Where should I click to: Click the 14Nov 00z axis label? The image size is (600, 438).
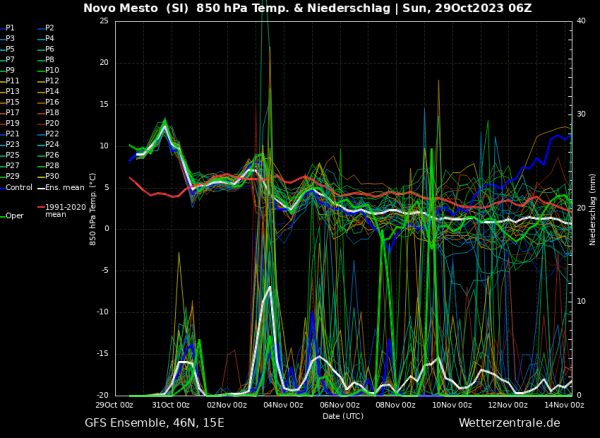564,405
